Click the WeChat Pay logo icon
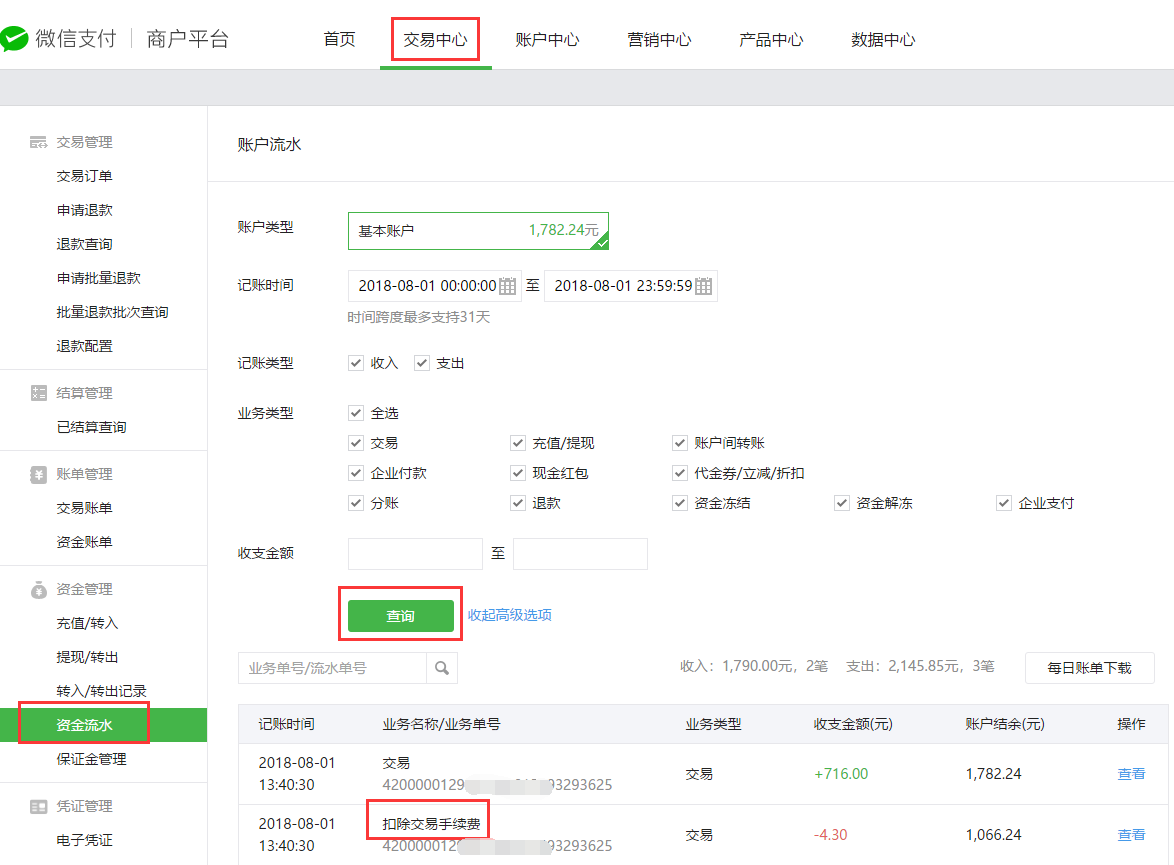 (x=14, y=39)
